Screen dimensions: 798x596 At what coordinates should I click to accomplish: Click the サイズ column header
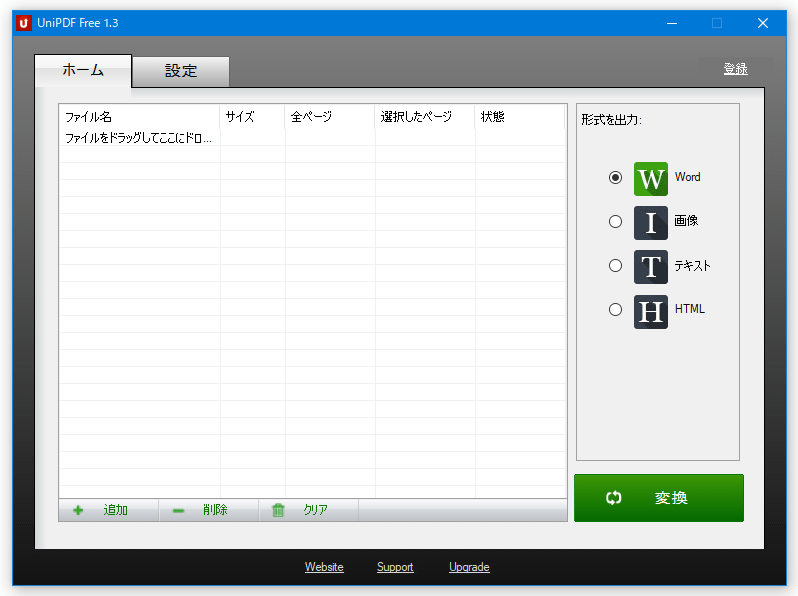click(x=252, y=117)
